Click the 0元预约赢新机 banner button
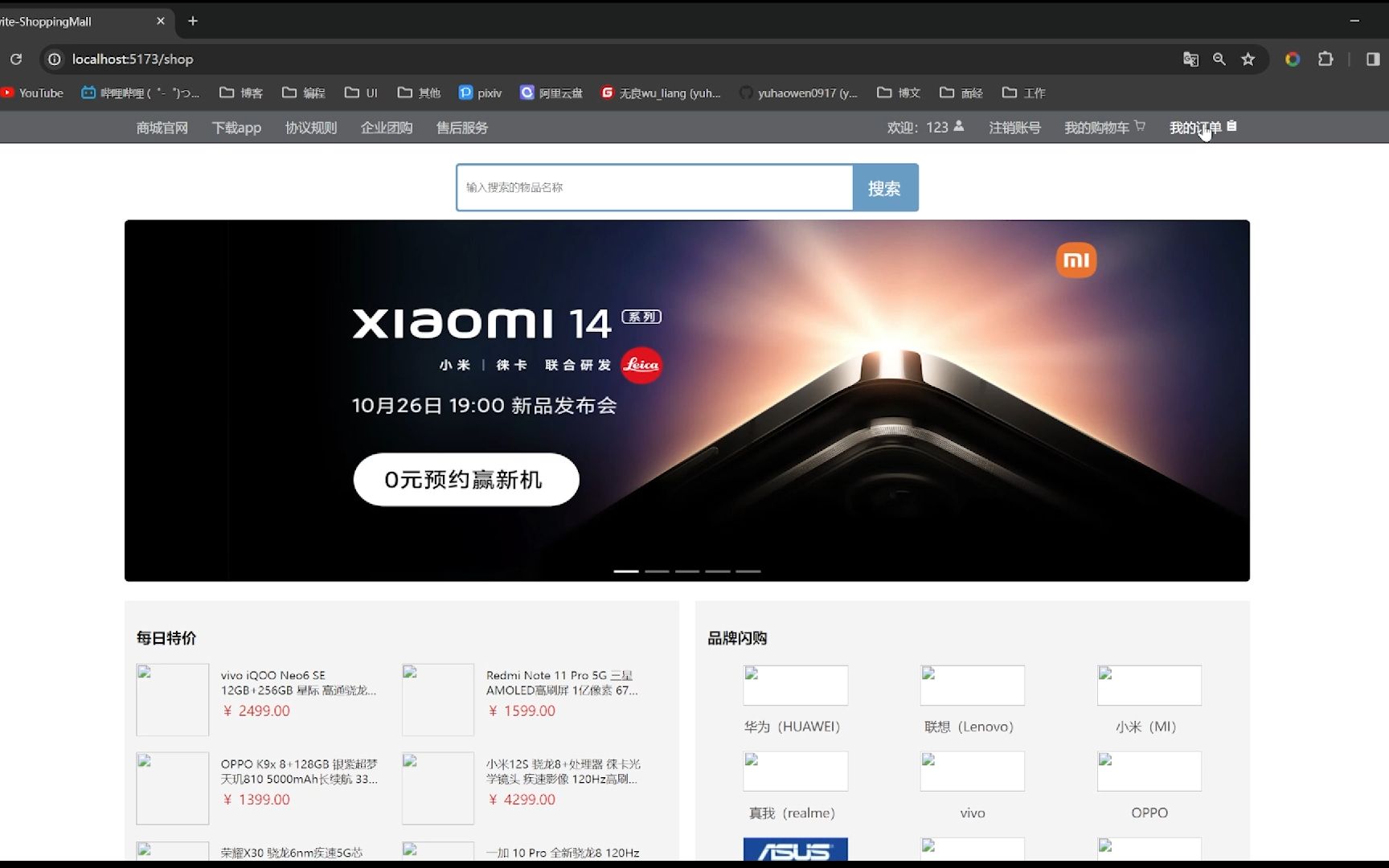The image size is (1389, 868). tap(466, 480)
